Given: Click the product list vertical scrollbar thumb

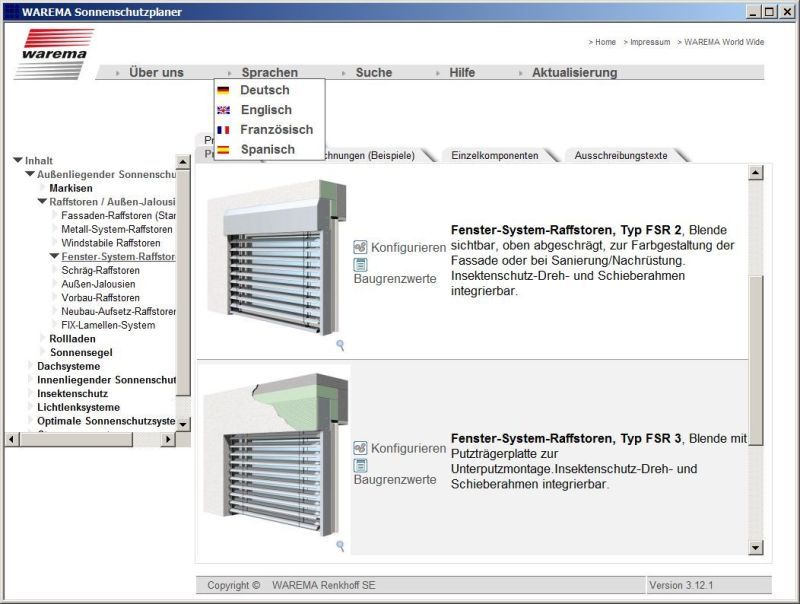Looking at the screenshot, I should pyautogui.click(x=756, y=360).
